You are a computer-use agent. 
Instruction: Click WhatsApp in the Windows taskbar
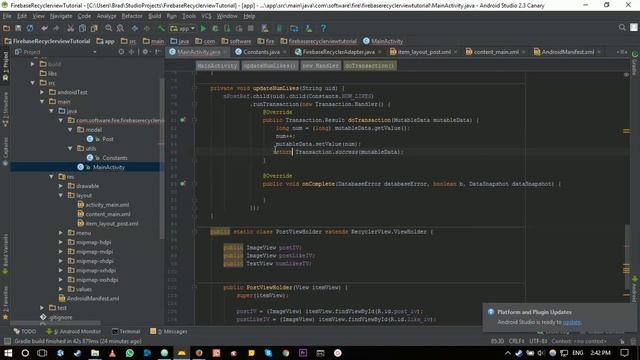(x=130, y=353)
